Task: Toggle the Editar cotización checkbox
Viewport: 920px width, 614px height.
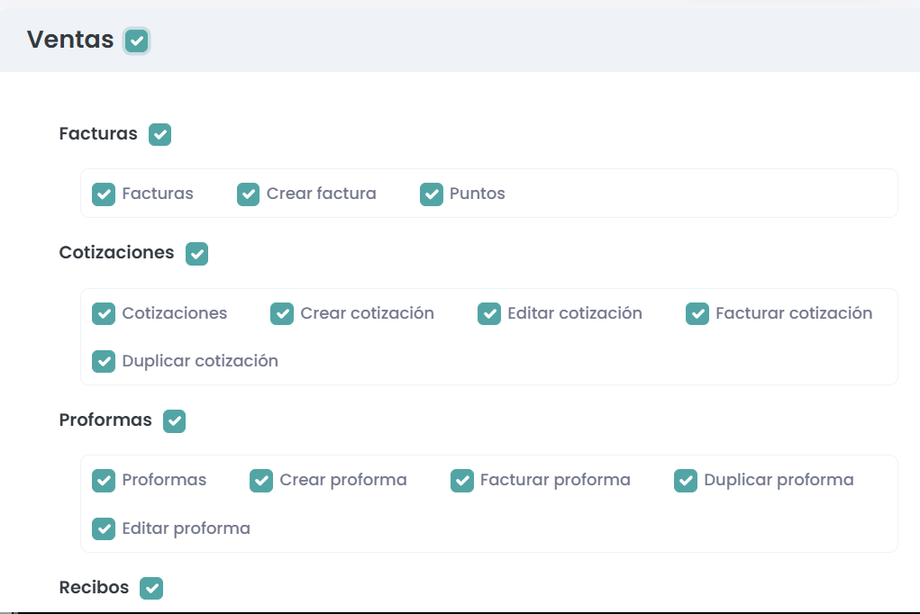Action: (x=489, y=314)
